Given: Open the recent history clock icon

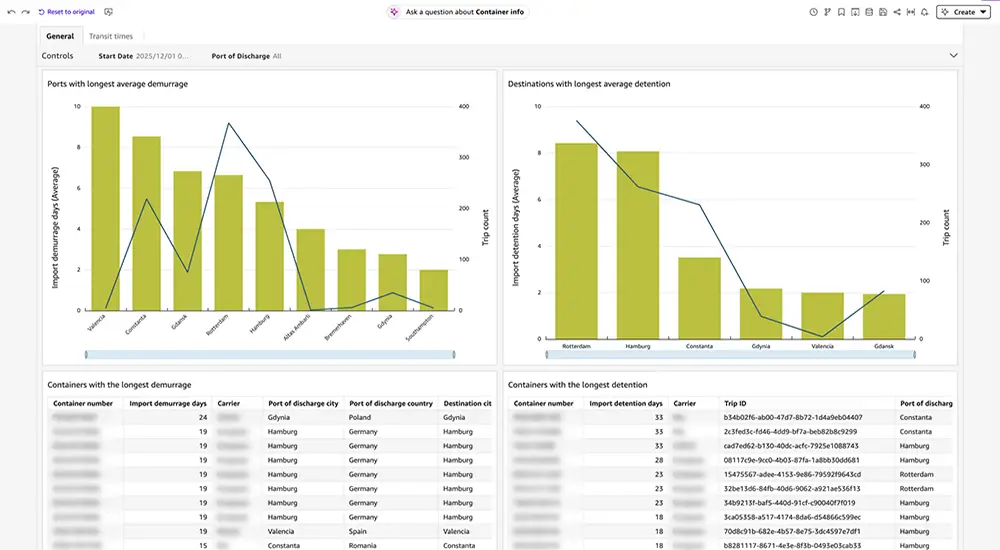Looking at the screenshot, I should tap(814, 12).
